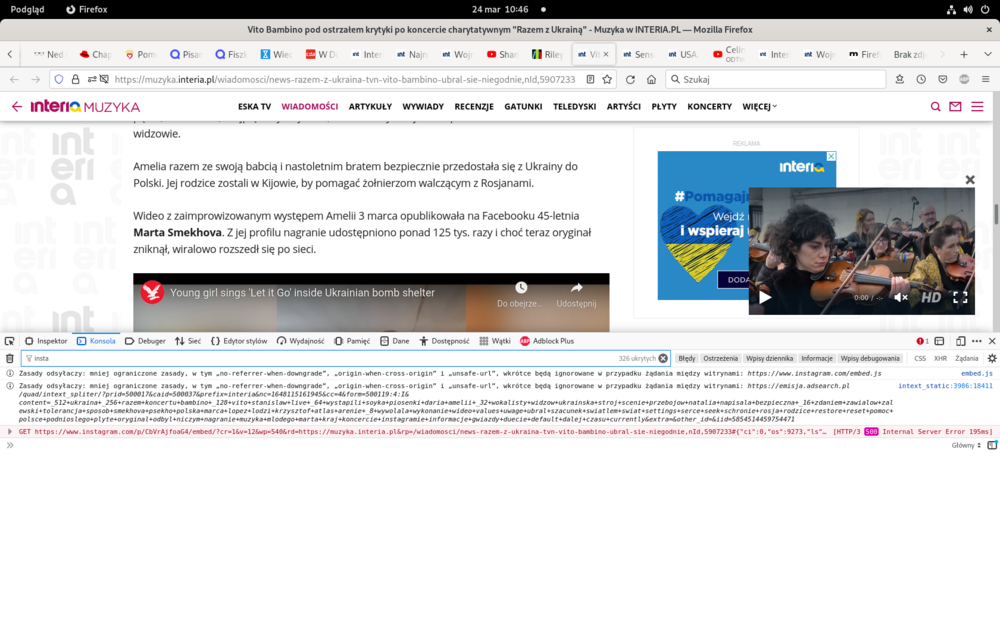Open the power menu in the top bar
This screenshot has width=1000, height=625.
point(985,10)
